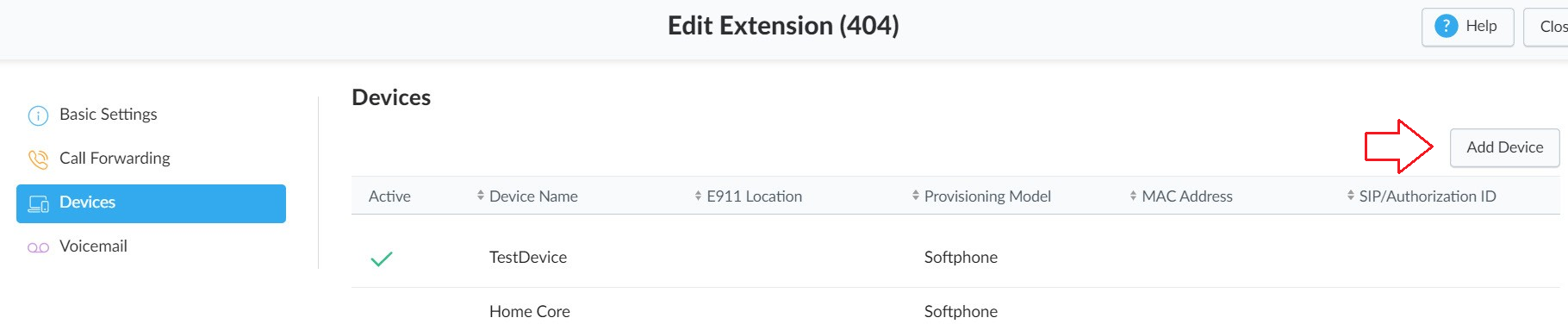The width and height of the screenshot is (1568, 324).
Task: Click the Call Forwarding phone icon
Action: 38,159
